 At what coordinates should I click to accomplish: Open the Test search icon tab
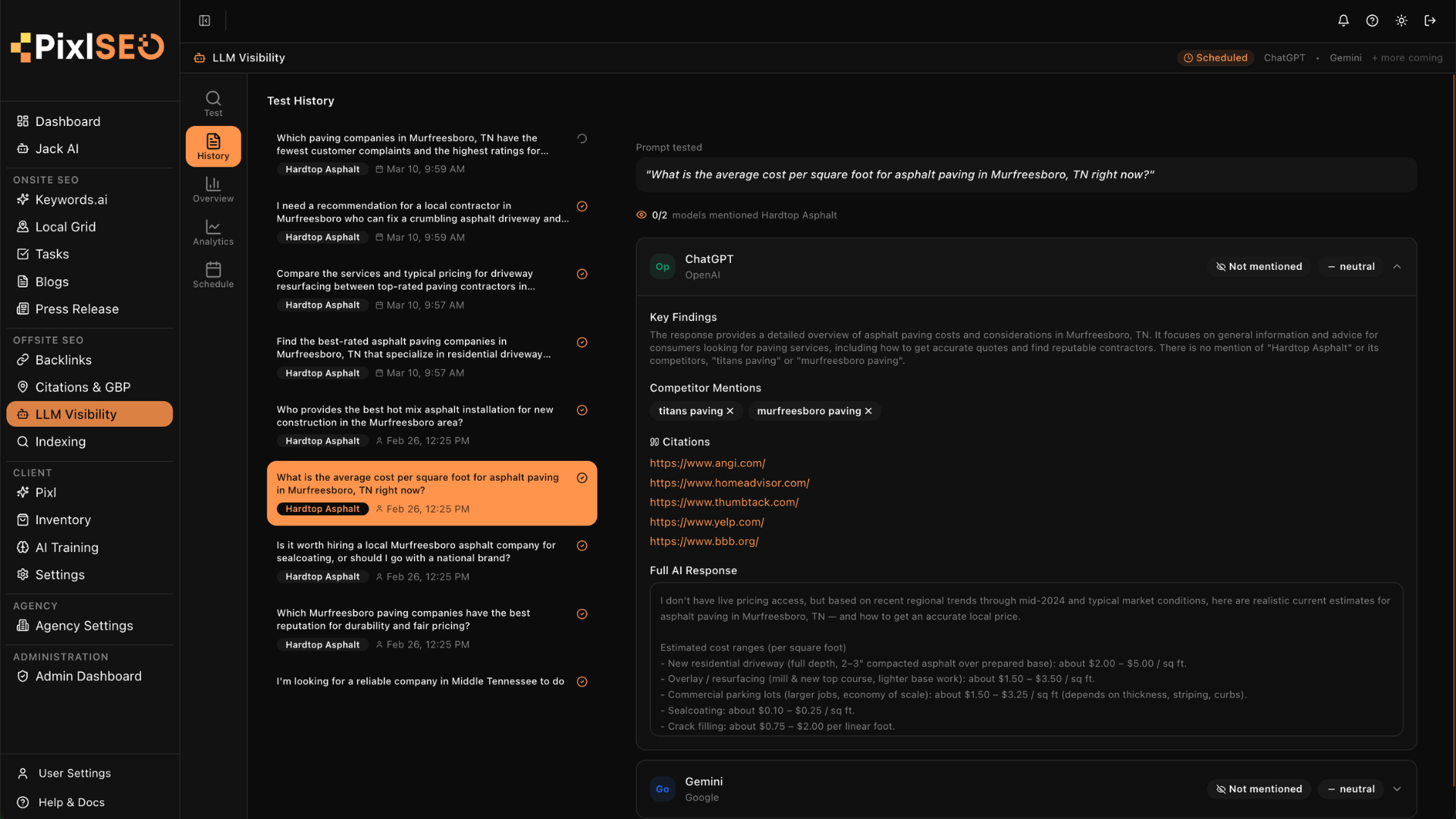pos(213,104)
